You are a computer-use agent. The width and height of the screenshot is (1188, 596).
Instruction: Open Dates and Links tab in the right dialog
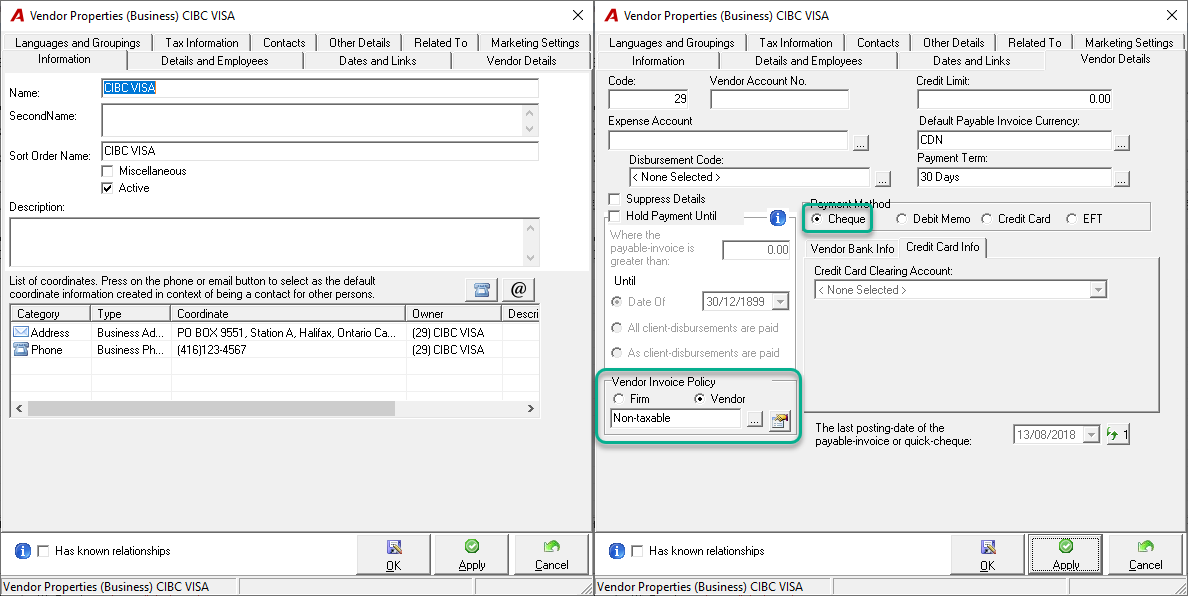click(x=971, y=61)
